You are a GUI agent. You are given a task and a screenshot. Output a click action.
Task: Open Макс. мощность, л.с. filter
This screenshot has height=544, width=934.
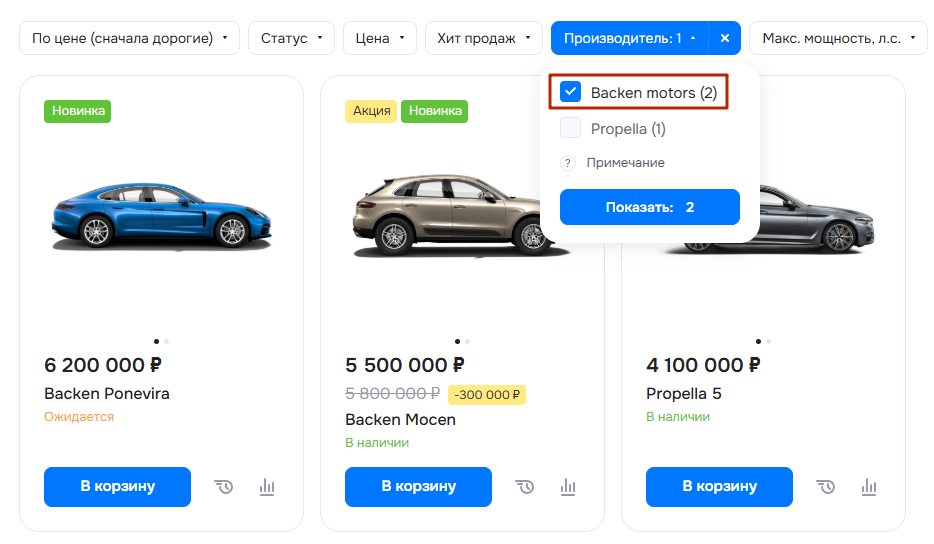tap(838, 38)
